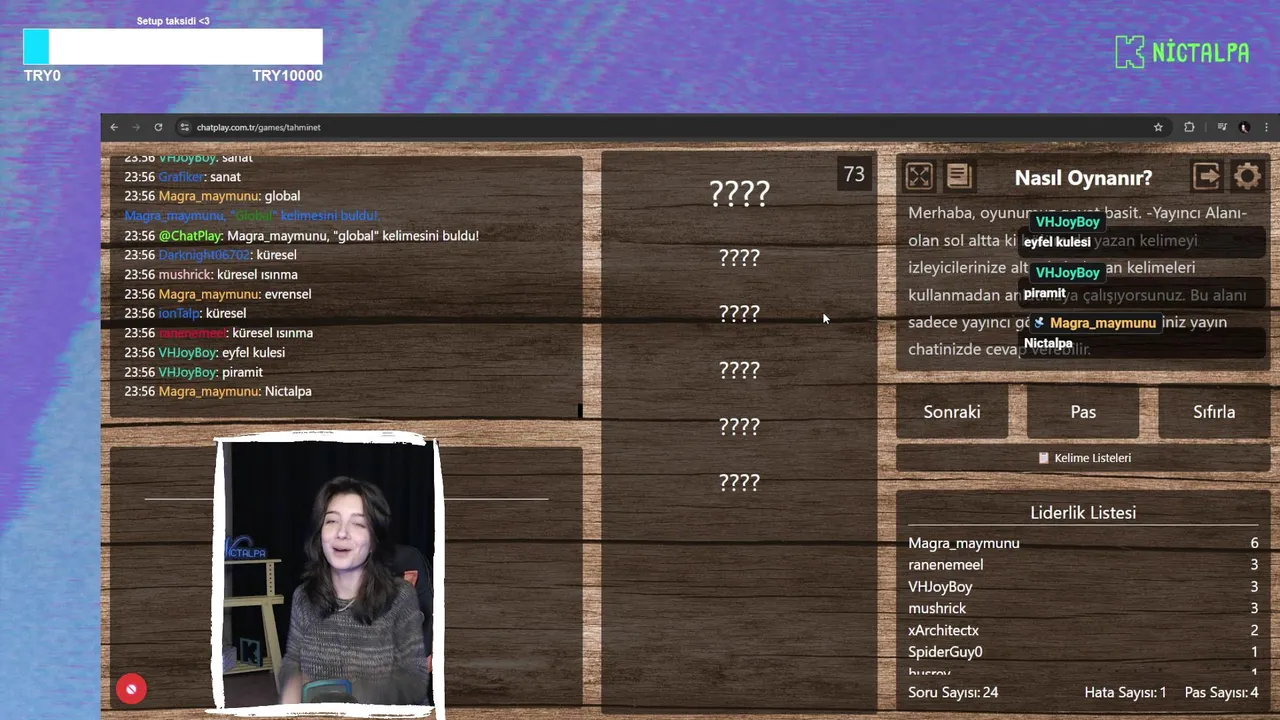The height and width of the screenshot is (720, 1280).
Task: Click the streamer webcam feed
Action: pyautogui.click(x=328, y=575)
